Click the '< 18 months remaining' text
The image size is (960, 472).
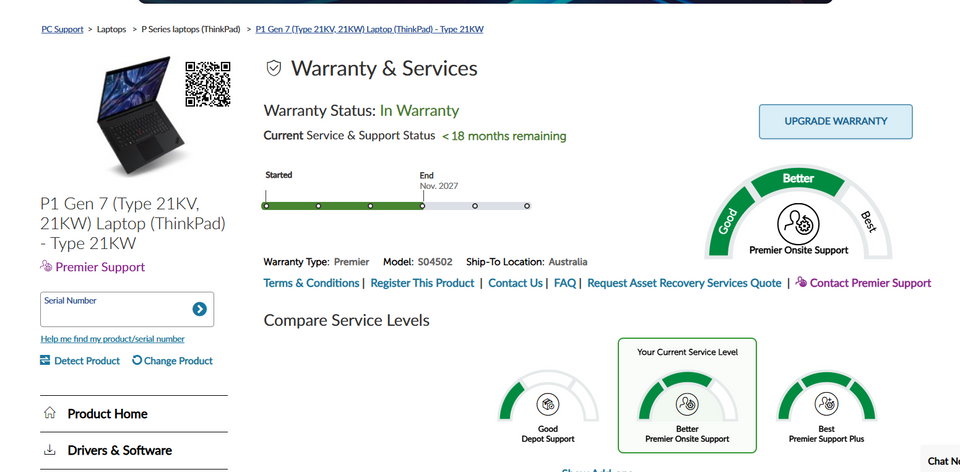point(504,136)
